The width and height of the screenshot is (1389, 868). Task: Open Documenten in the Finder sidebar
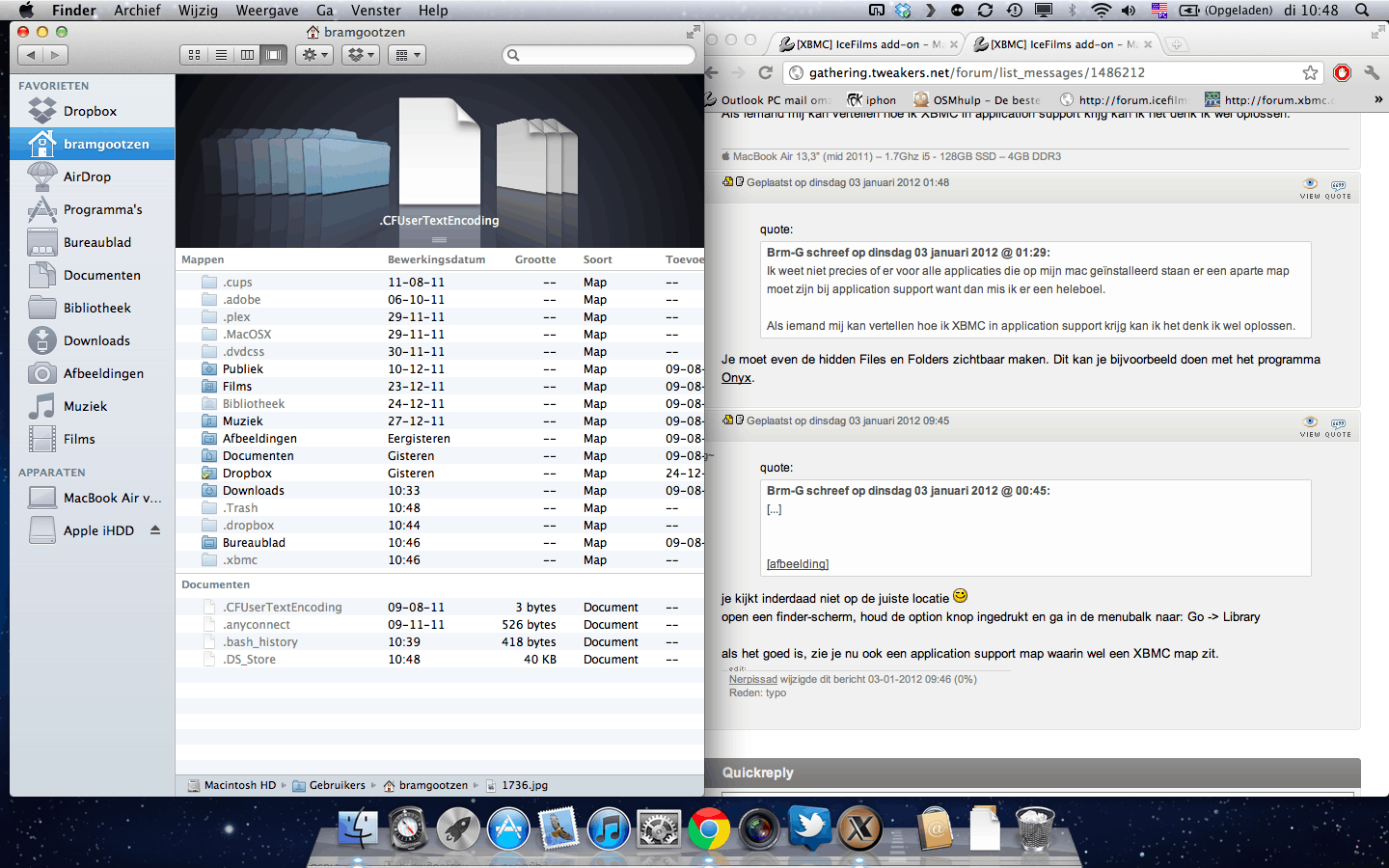92,275
